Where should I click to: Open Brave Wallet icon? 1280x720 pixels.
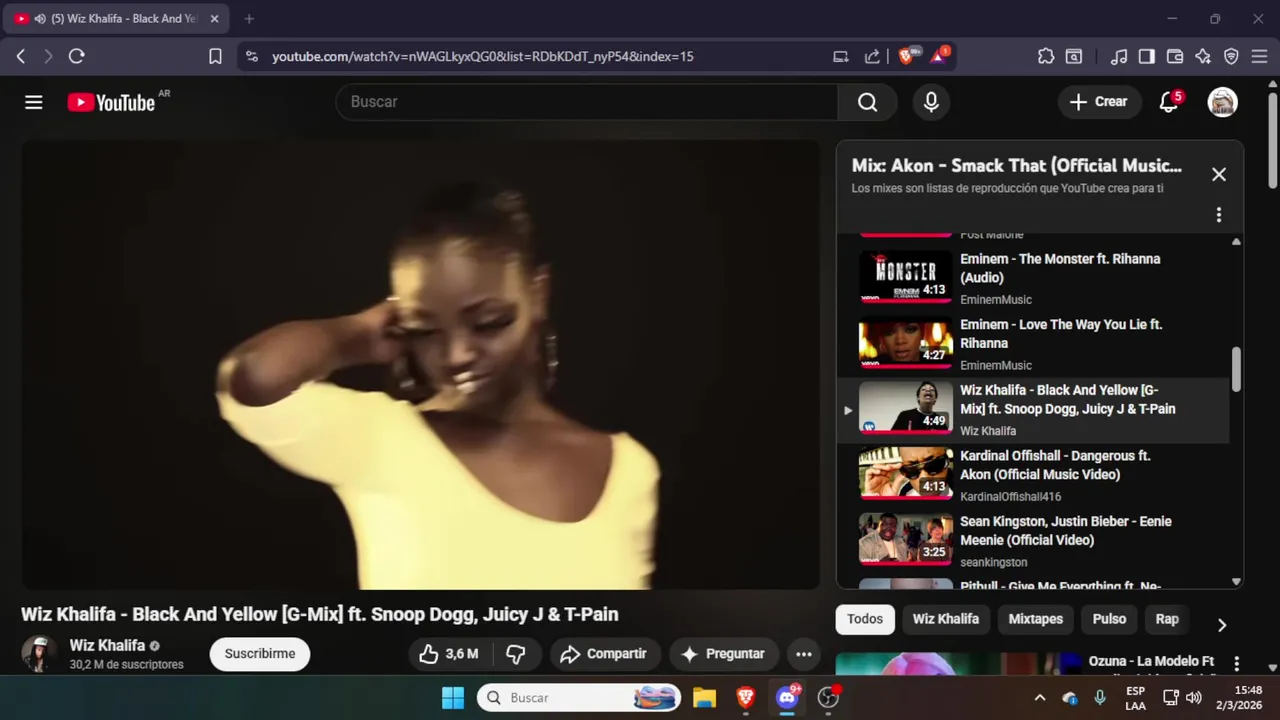(x=1175, y=57)
